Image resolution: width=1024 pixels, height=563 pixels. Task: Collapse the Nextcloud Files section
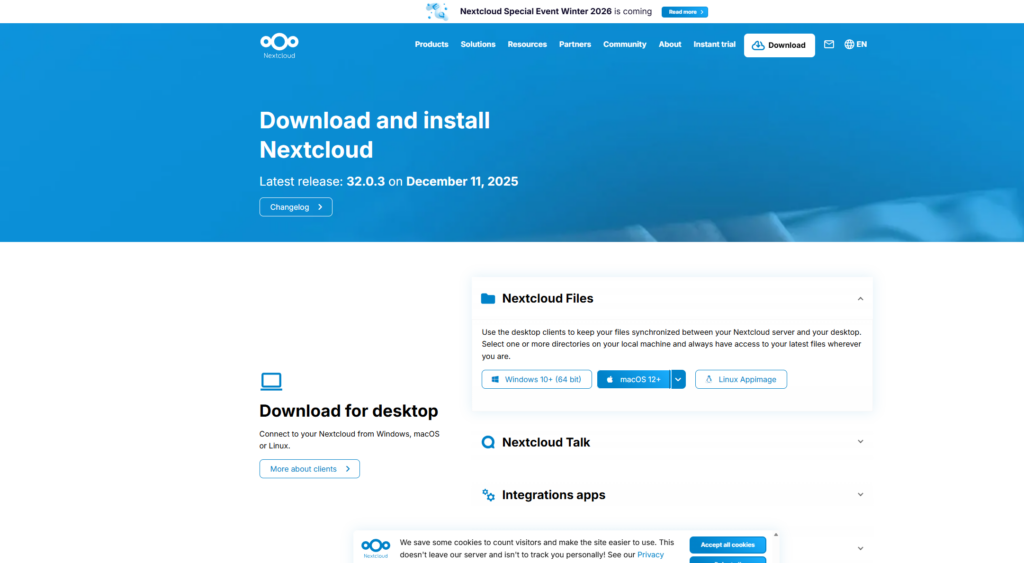click(x=860, y=298)
